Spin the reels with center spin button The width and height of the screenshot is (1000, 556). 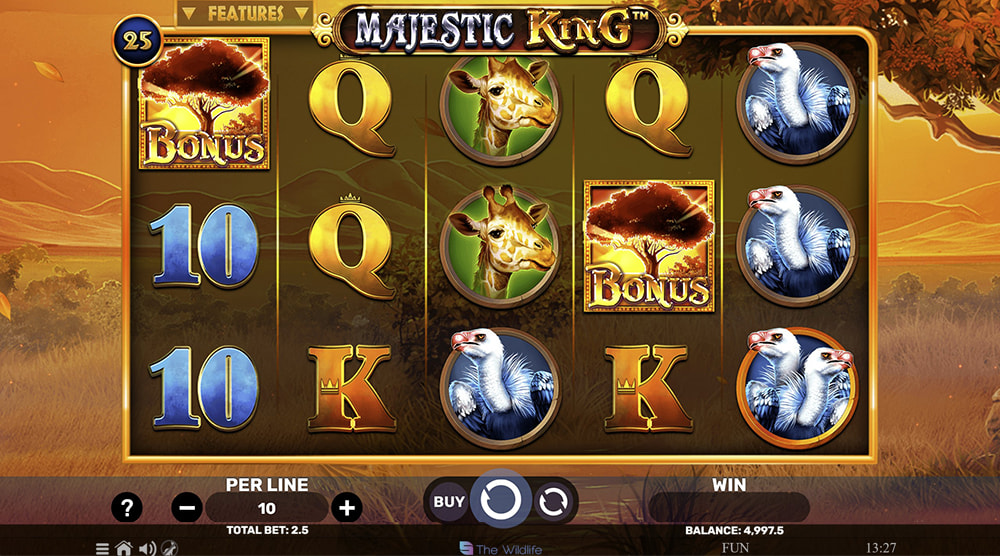(501, 499)
